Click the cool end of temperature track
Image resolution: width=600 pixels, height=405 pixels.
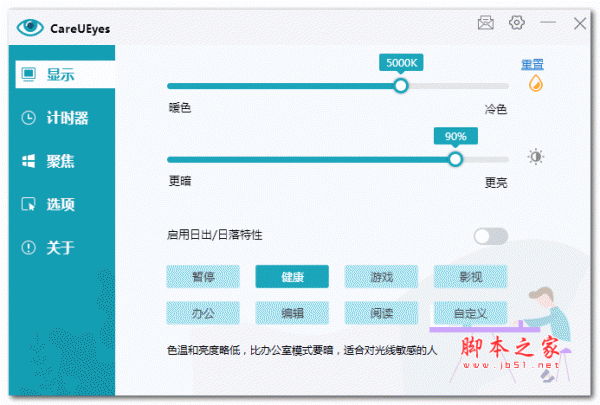coord(504,86)
